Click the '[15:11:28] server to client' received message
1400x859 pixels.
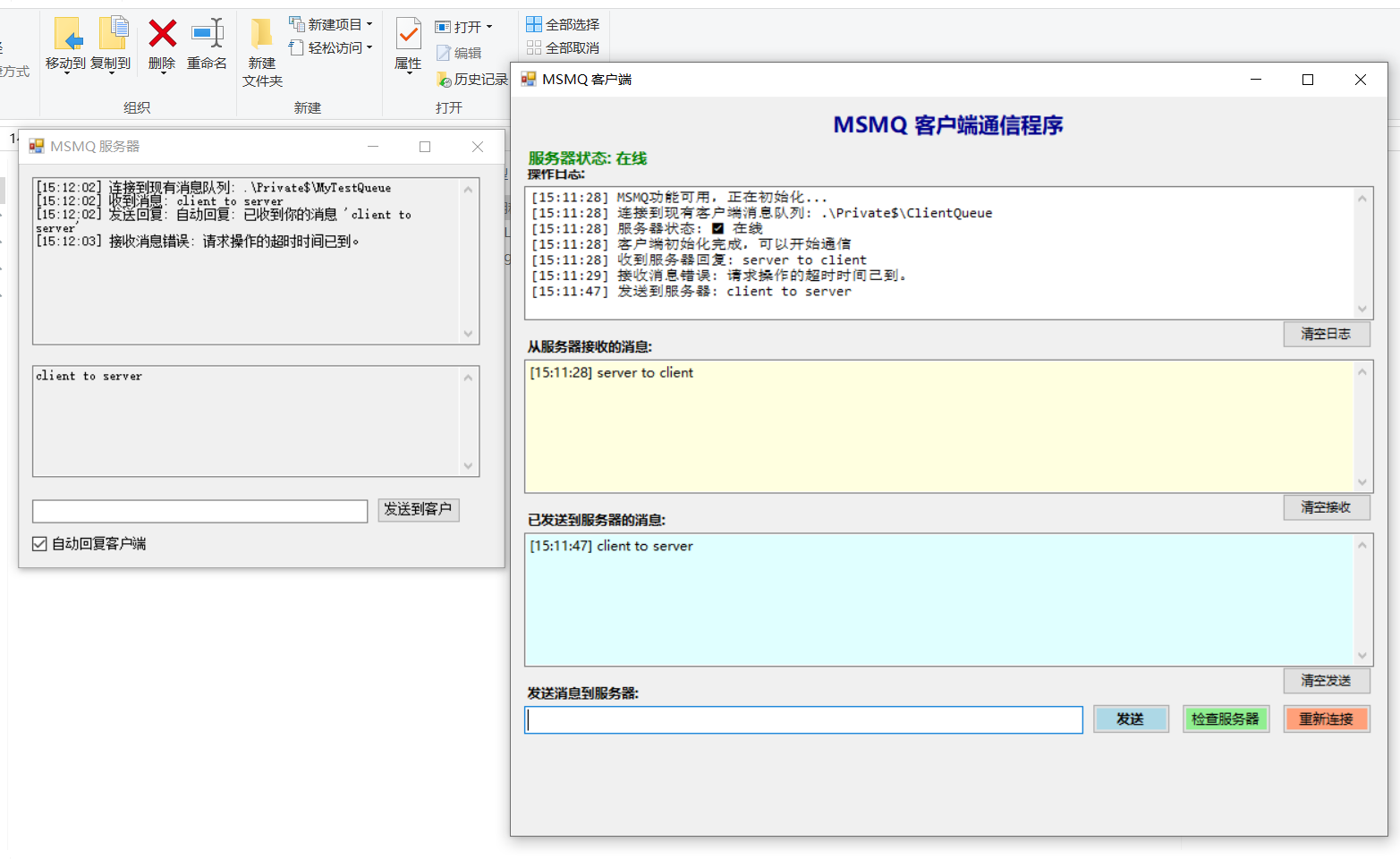pyautogui.click(x=611, y=372)
